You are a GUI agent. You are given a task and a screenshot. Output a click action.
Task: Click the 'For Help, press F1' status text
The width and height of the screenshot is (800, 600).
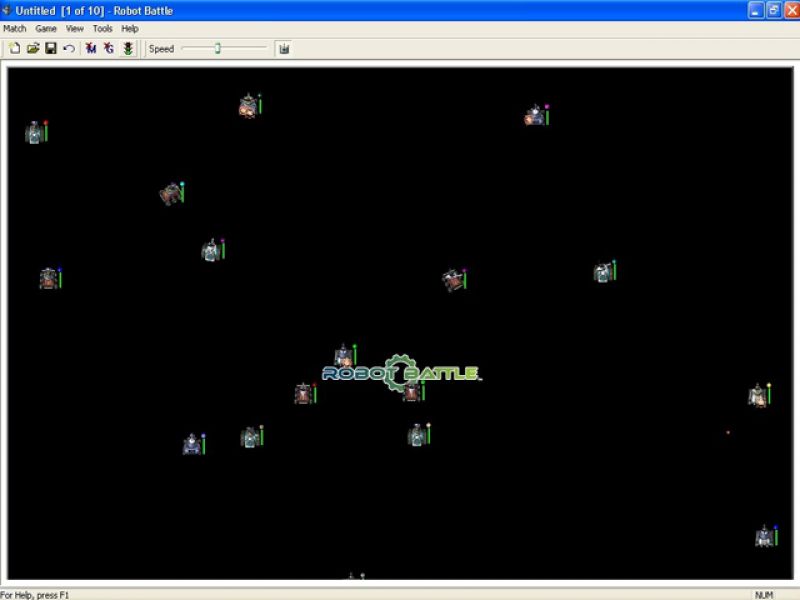(35, 595)
